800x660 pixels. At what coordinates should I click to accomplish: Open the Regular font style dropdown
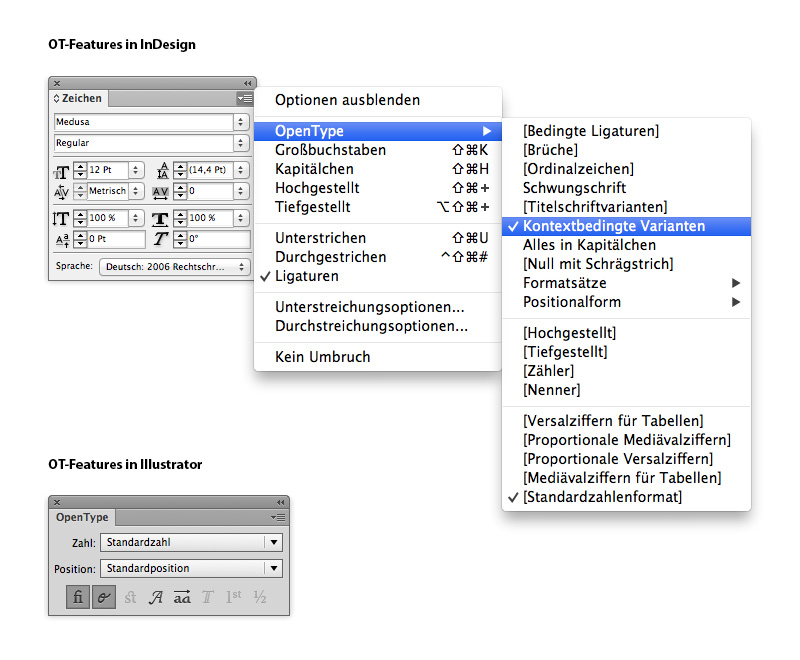point(241,143)
